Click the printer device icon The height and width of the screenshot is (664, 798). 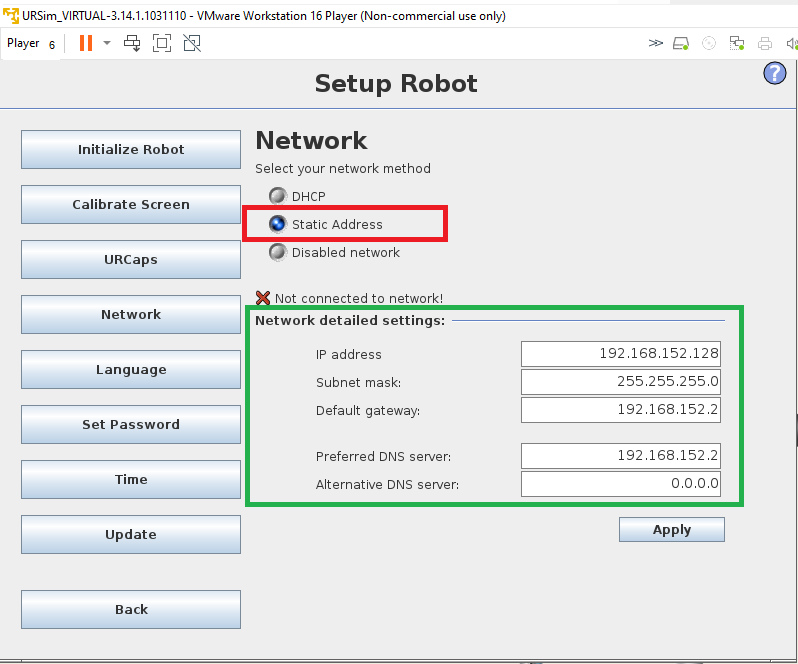coord(764,43)
